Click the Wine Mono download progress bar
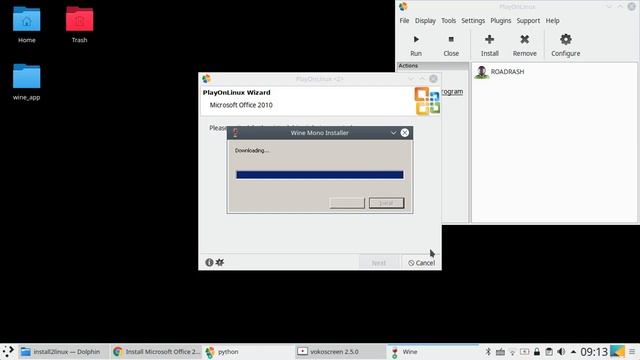640x360 pixels. pyautogui.click(x=320, y=175)
